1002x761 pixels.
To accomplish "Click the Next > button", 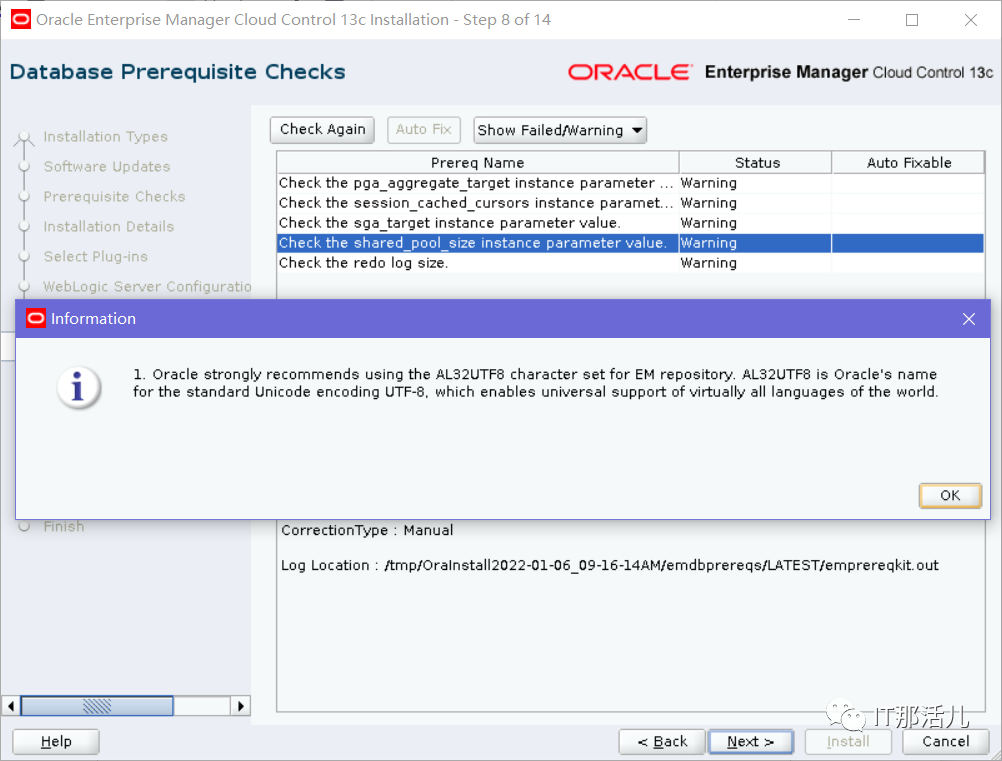I will pos(751,742).
